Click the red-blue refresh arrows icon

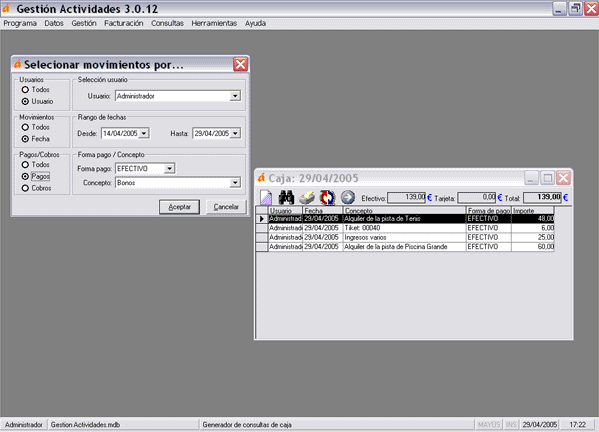[327, 197]
